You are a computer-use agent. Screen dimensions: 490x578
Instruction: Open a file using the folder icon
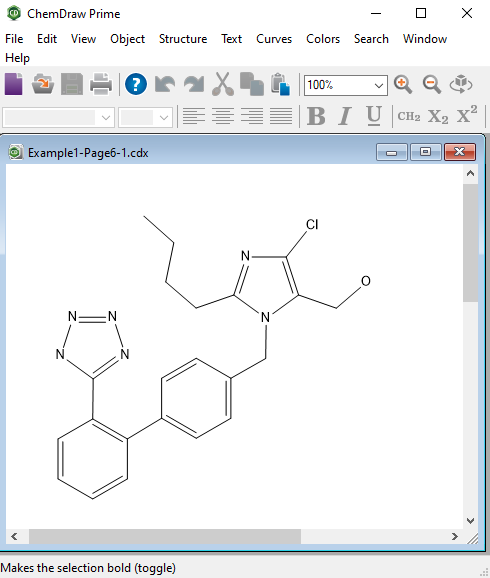(43, 84)
